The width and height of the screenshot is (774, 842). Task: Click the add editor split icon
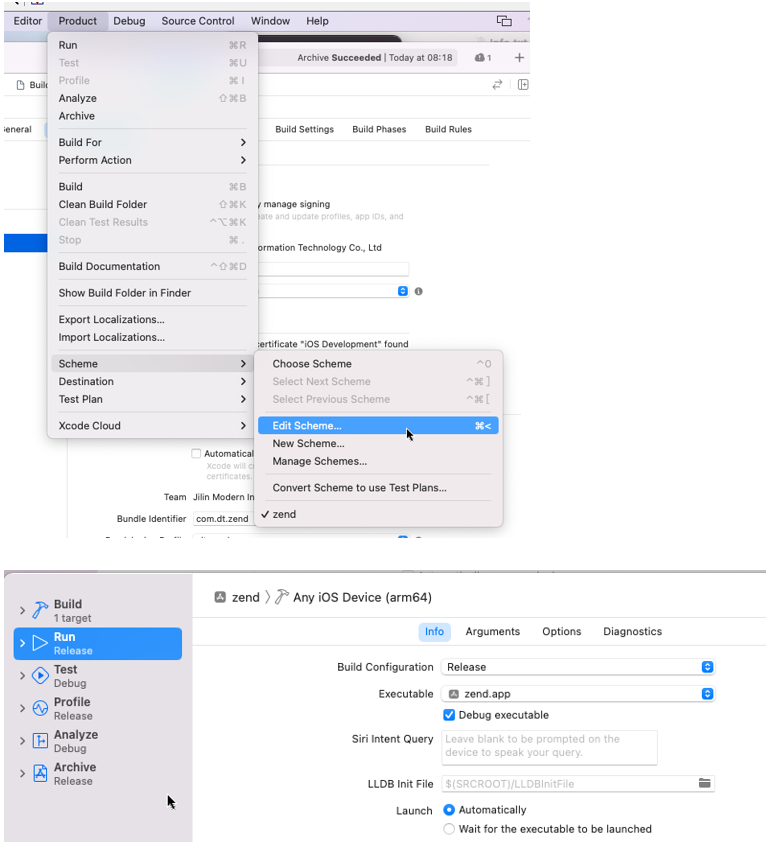click(x=523, y=85)
